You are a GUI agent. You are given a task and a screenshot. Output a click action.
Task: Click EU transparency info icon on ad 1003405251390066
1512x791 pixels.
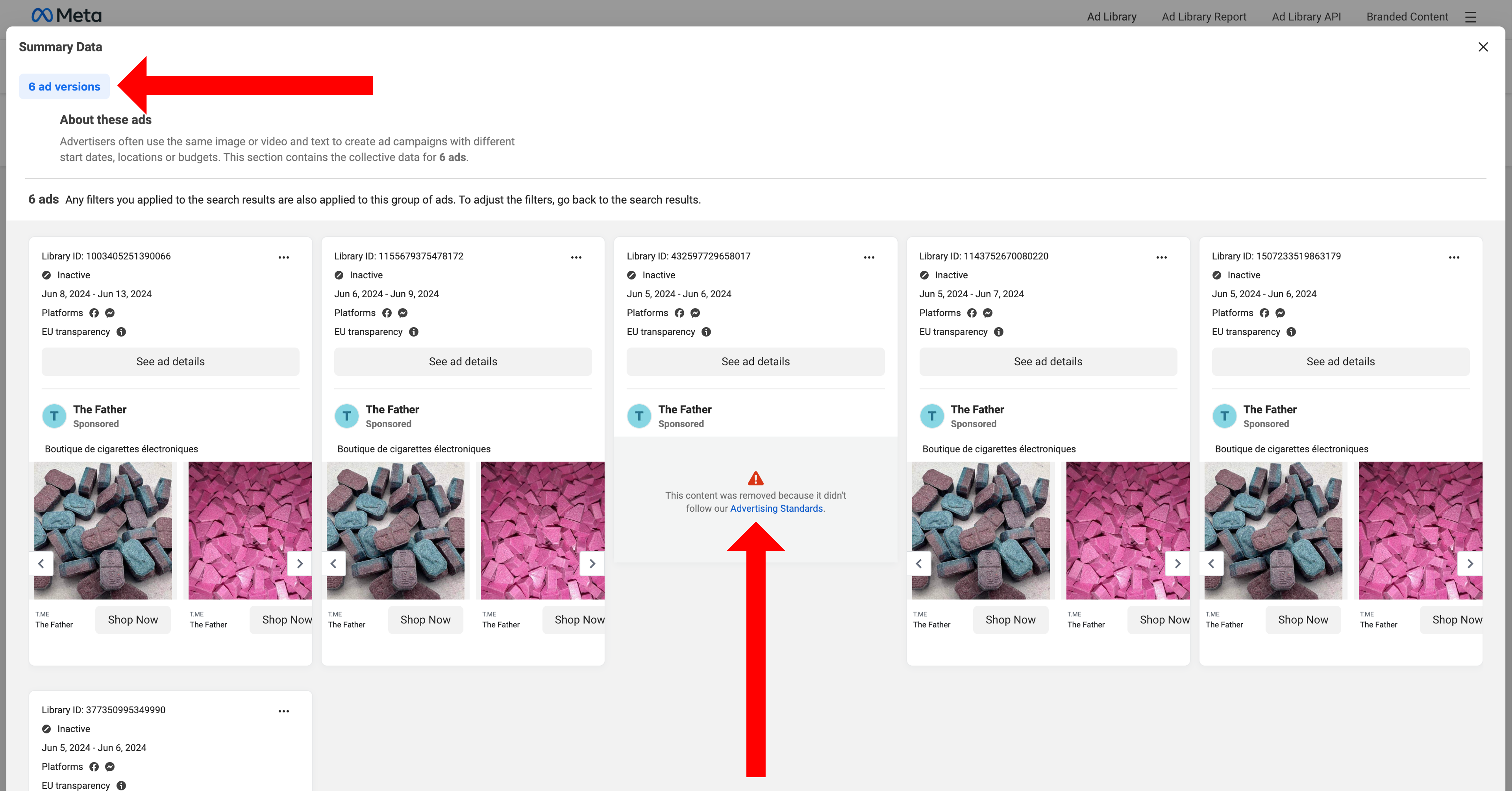click(x=121, y=331)
